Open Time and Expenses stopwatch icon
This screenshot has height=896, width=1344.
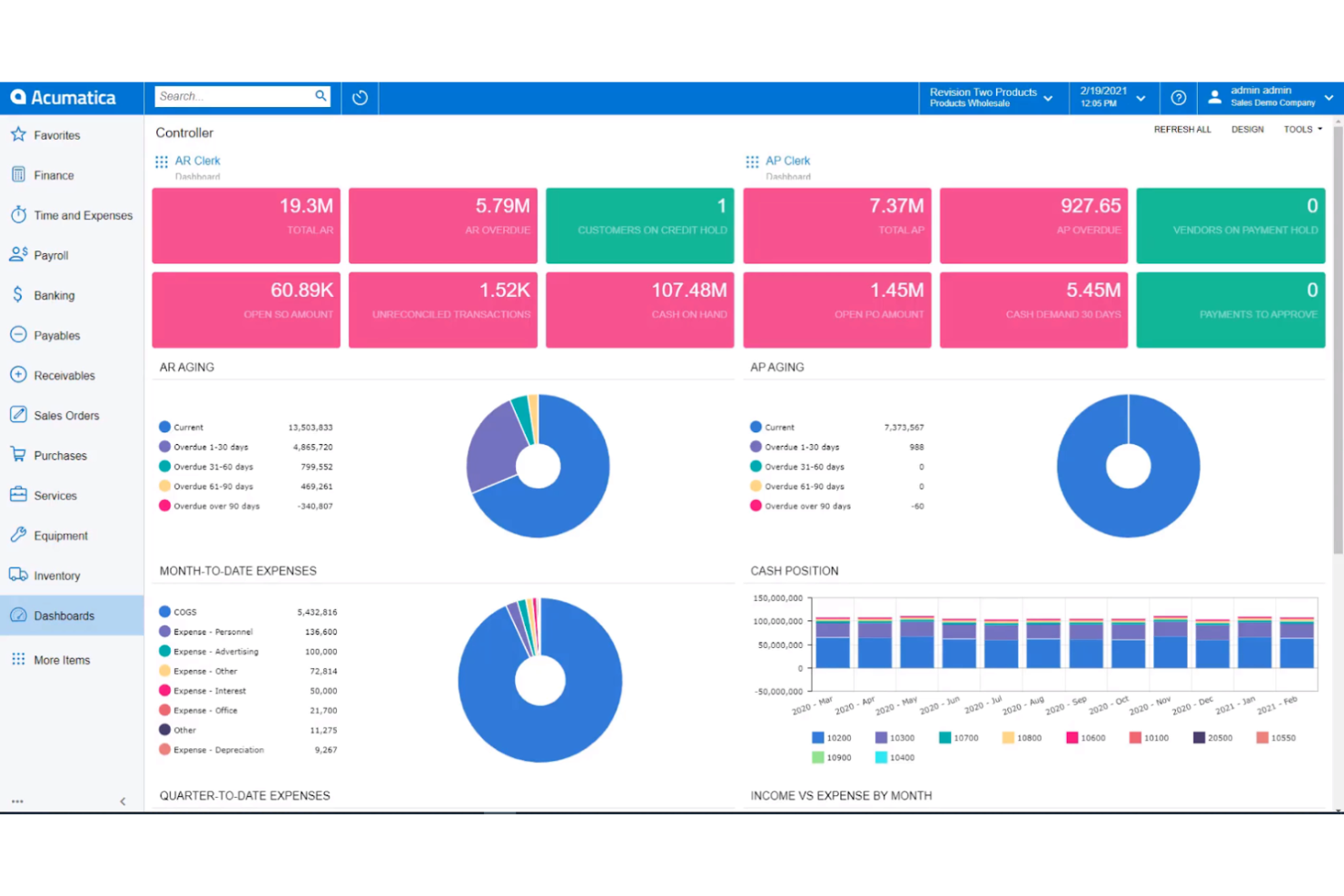18,214
